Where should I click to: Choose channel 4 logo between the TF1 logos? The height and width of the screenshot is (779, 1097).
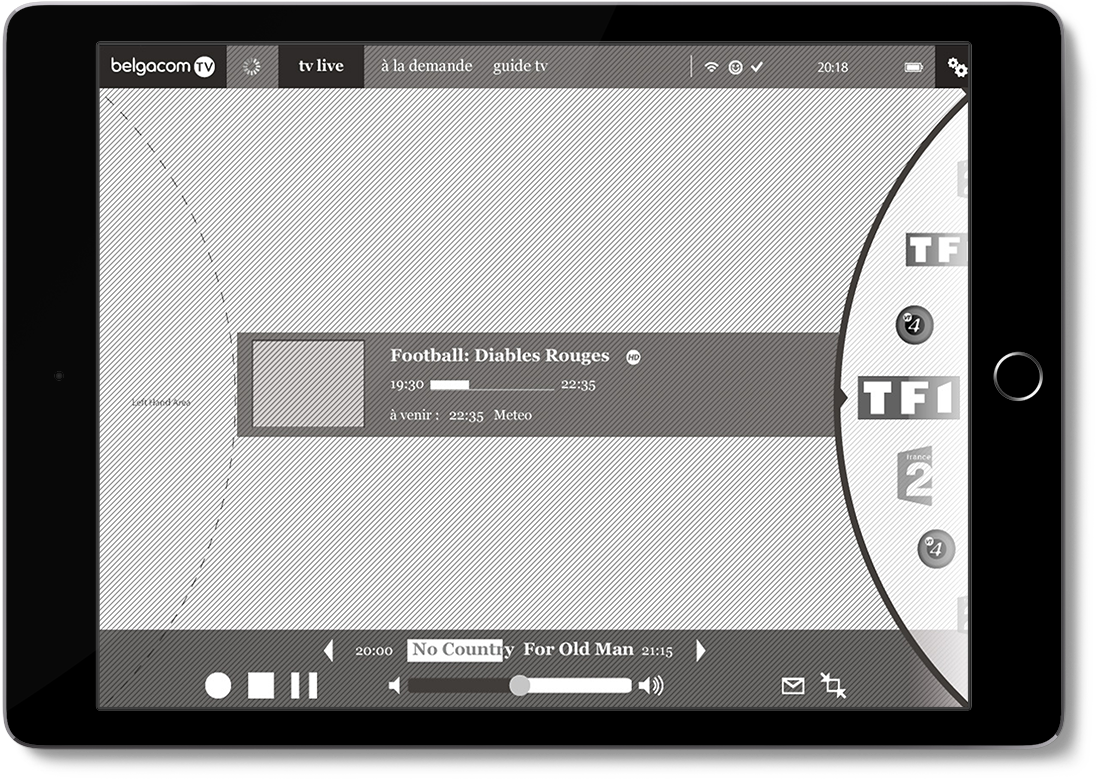click(x=914, y=325)
